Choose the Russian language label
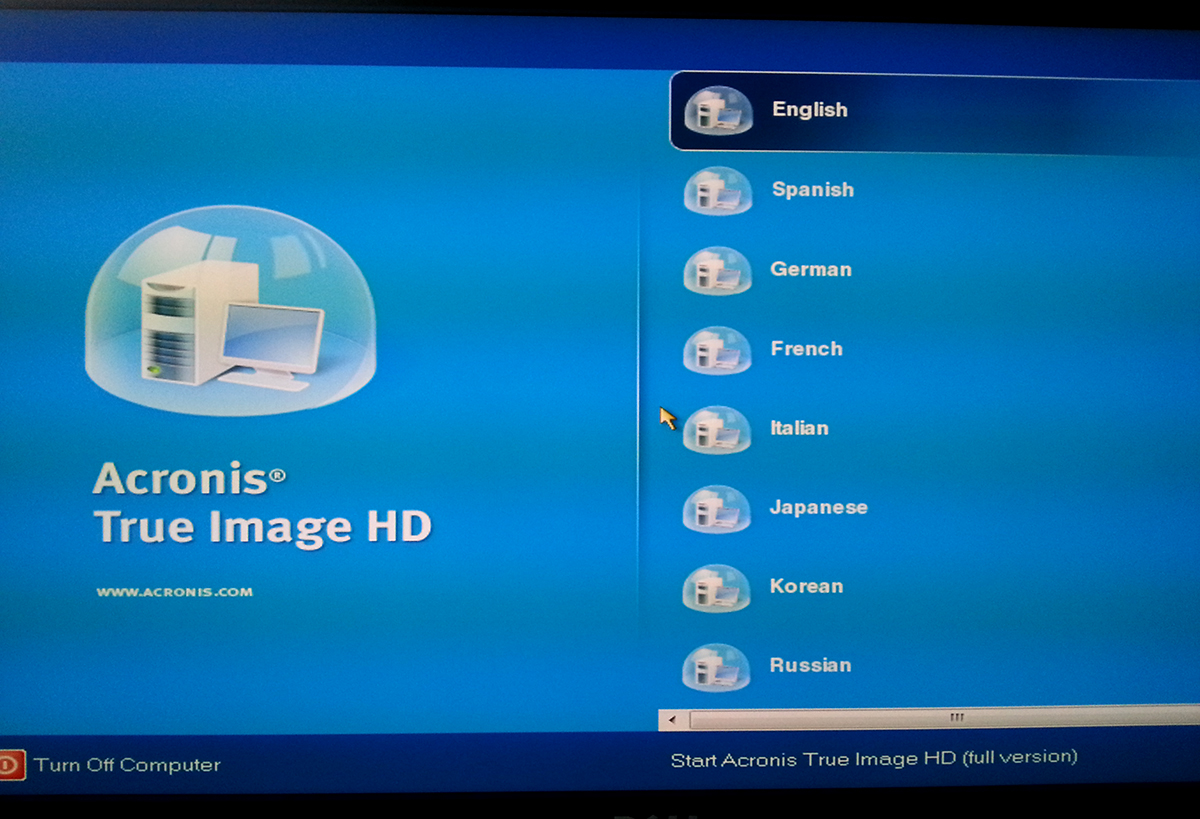 pos(810,665)
